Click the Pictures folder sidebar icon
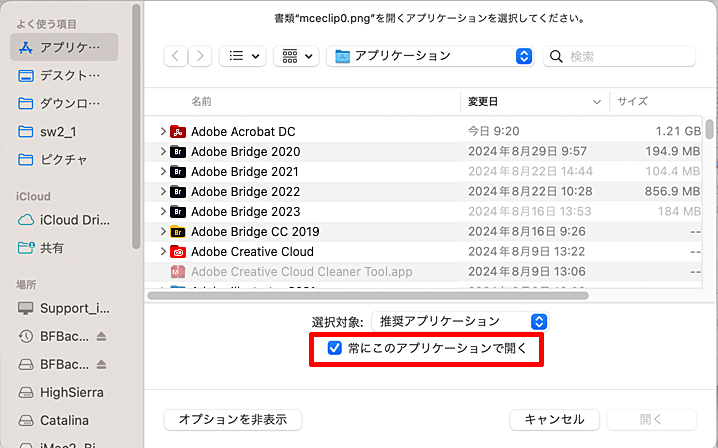This screenshot has width=718, height=448. click(x=26, y=160)
